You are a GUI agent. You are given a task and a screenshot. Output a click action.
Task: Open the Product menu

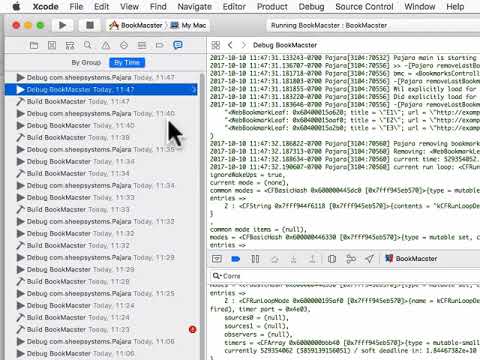272,6
